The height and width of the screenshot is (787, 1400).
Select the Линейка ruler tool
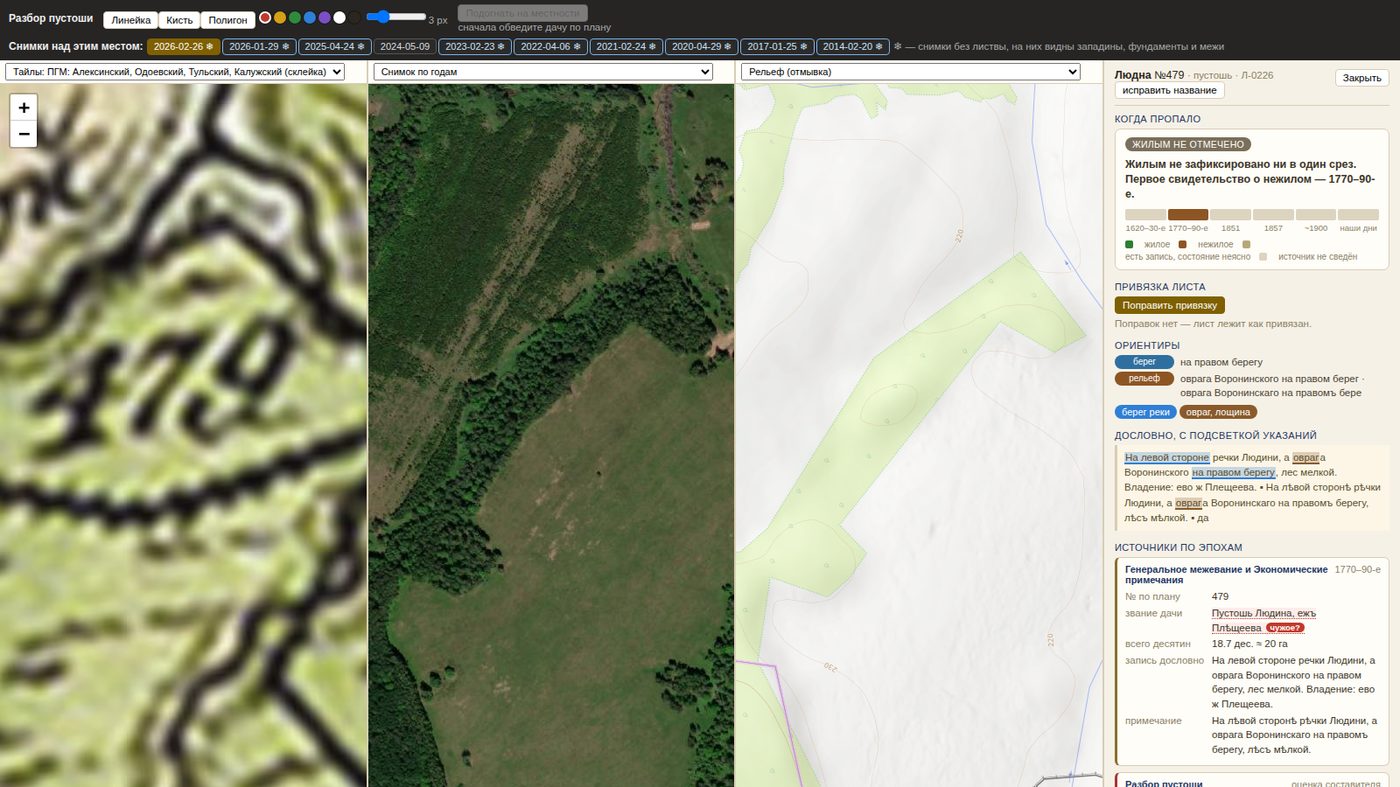pyautogui.click(x=132, y=20)
